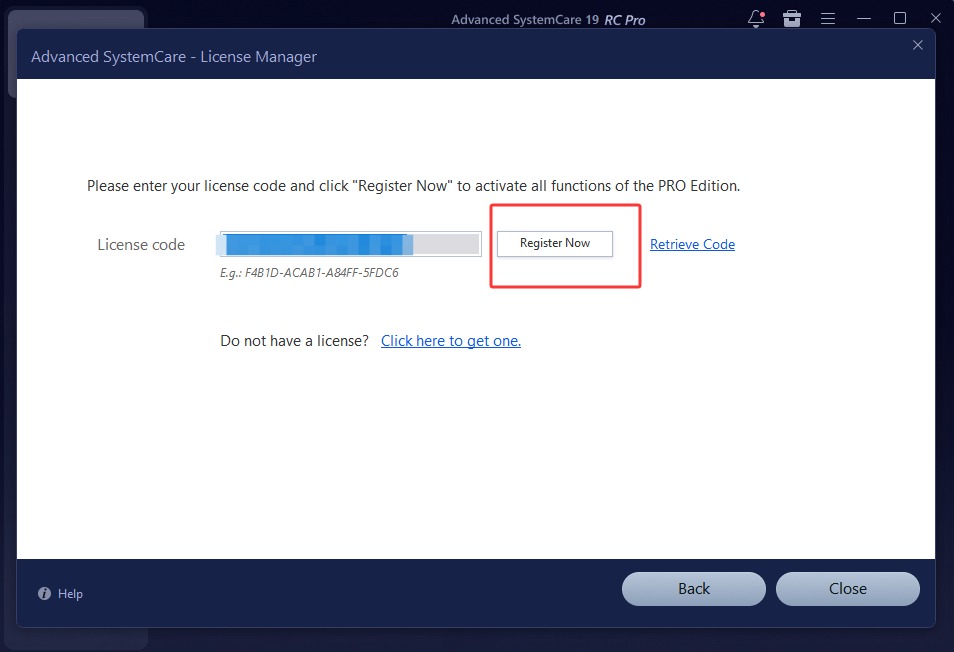Minimize the Advanced SystemCare window
Image resolution: width=954 pixels, height=652 pixels.
(864, 19)
